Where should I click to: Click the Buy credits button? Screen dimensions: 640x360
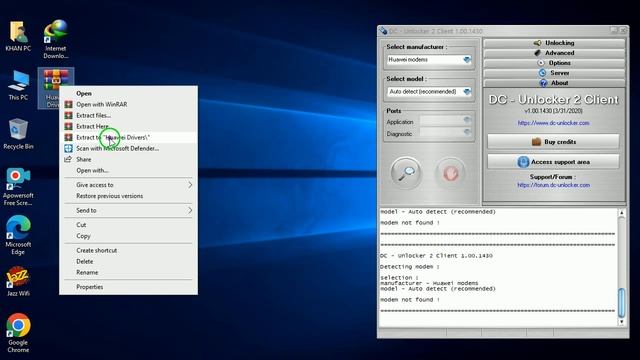point(553,142)
